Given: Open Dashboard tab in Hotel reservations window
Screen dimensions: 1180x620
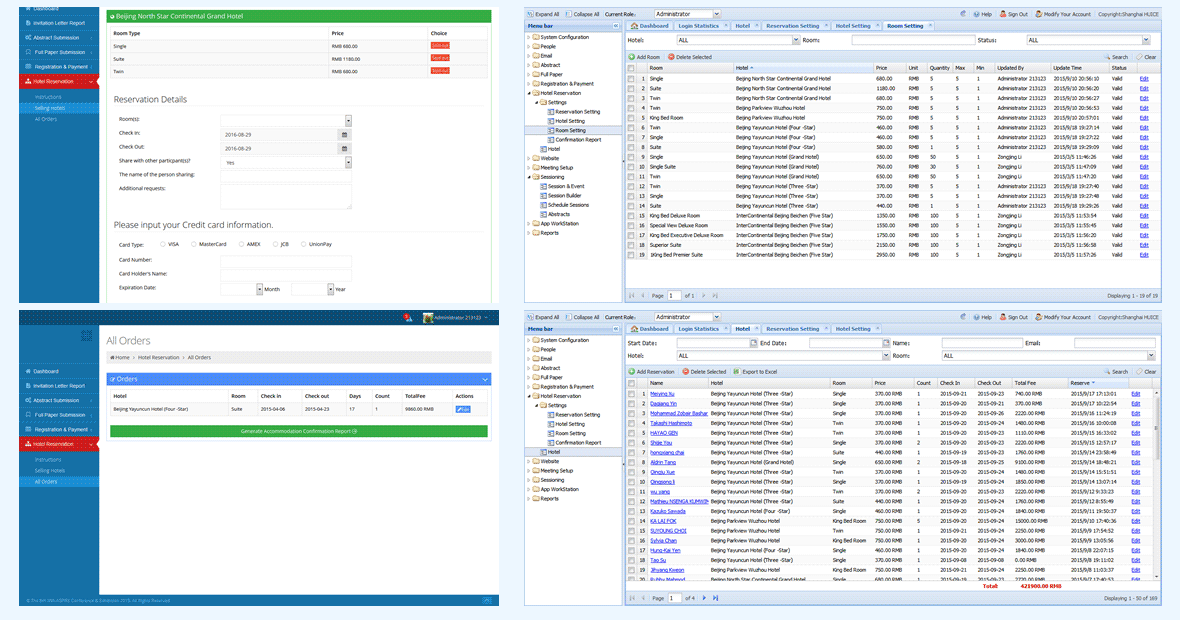Looking at the screenshot, I should click(x=649, y=329).
